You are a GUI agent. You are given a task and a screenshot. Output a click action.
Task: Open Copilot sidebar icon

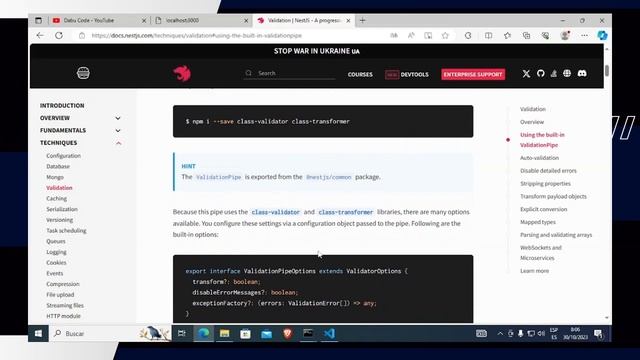click(602, 36)
